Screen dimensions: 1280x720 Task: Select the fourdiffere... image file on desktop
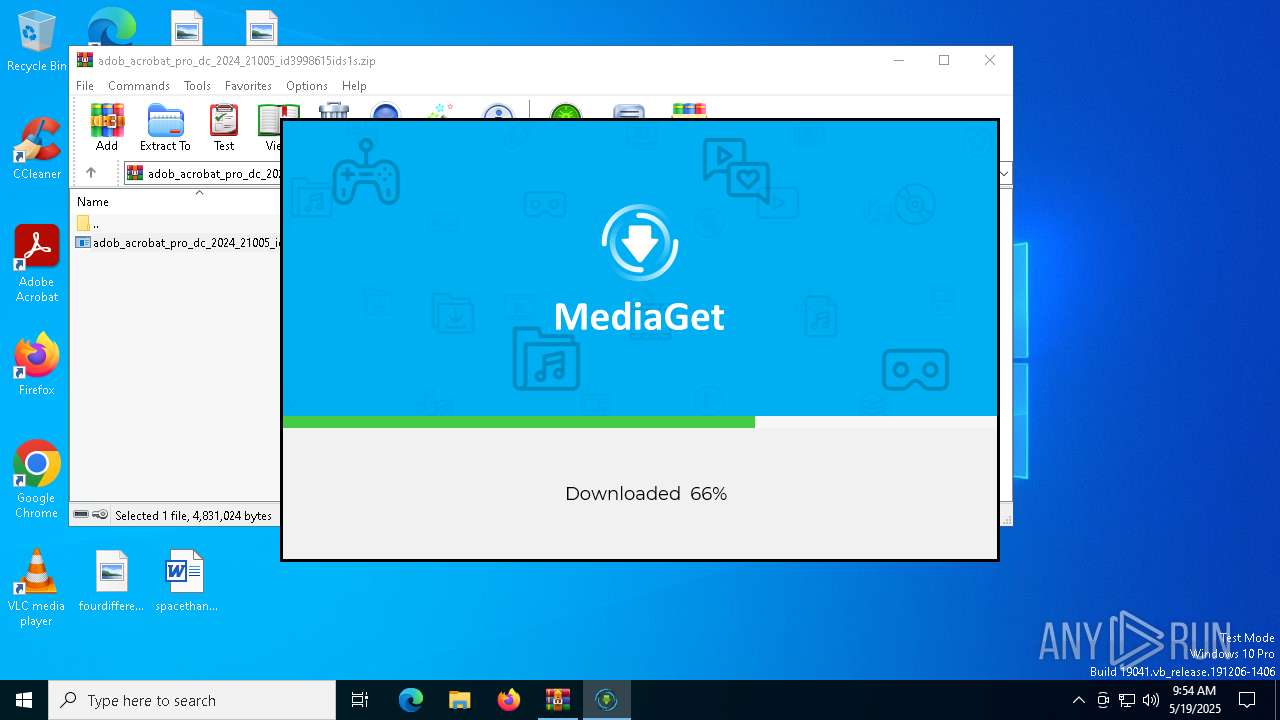(x=111, y=581)
